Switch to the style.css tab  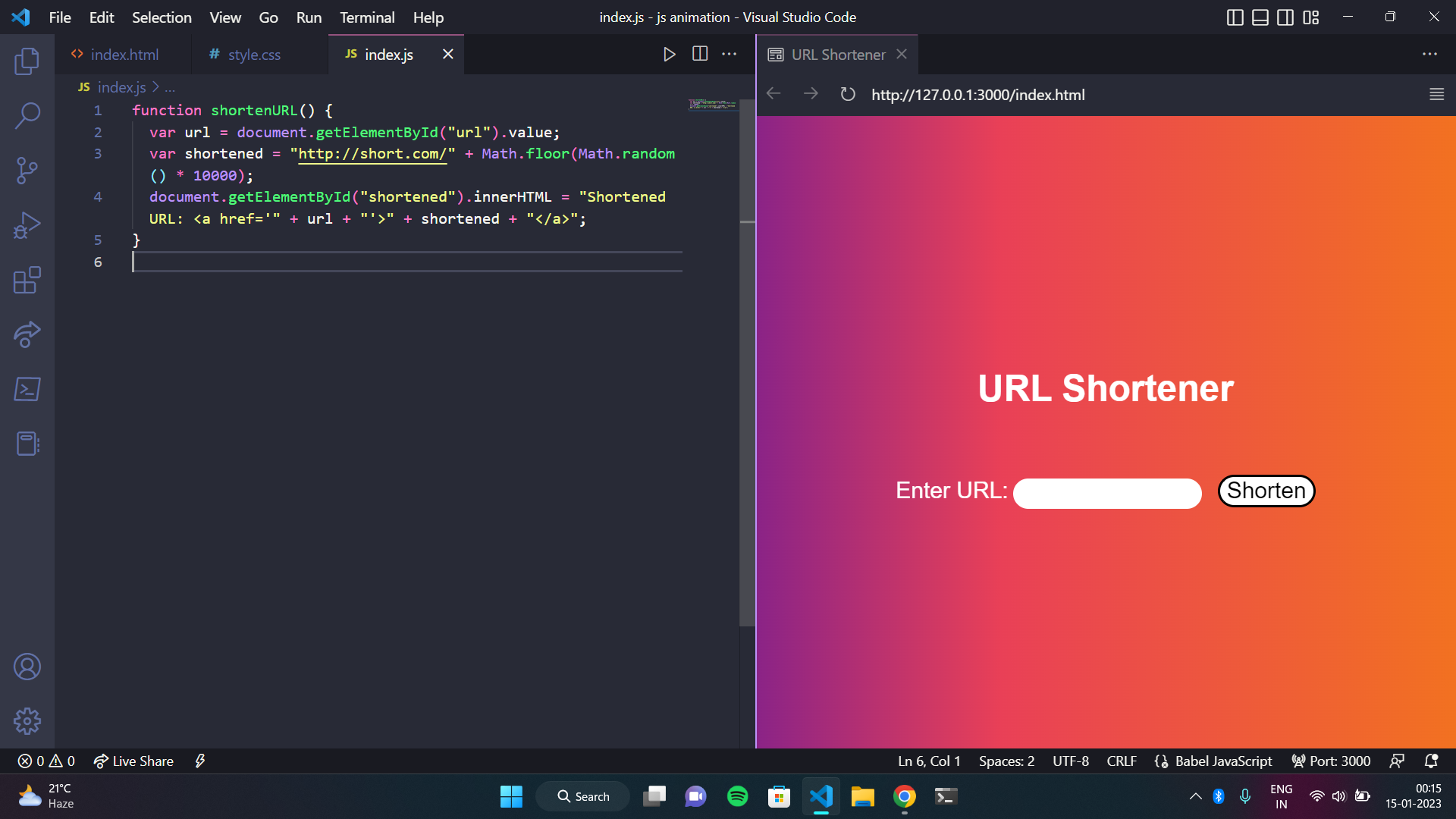click(x=253, y=55)
